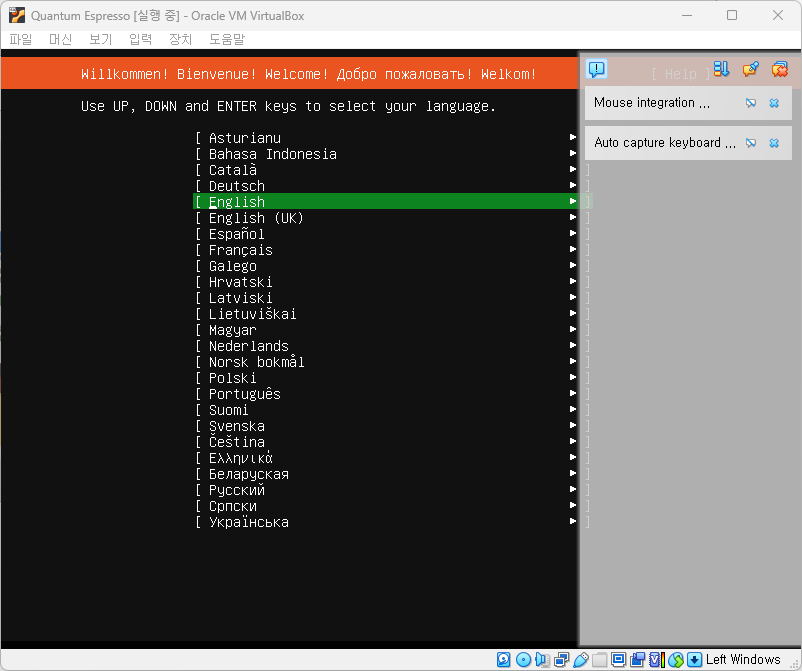The height and width of the screenshot is (671, 802).
Task: Expand the Mouse integration notification text
Action: click(652, 103)
